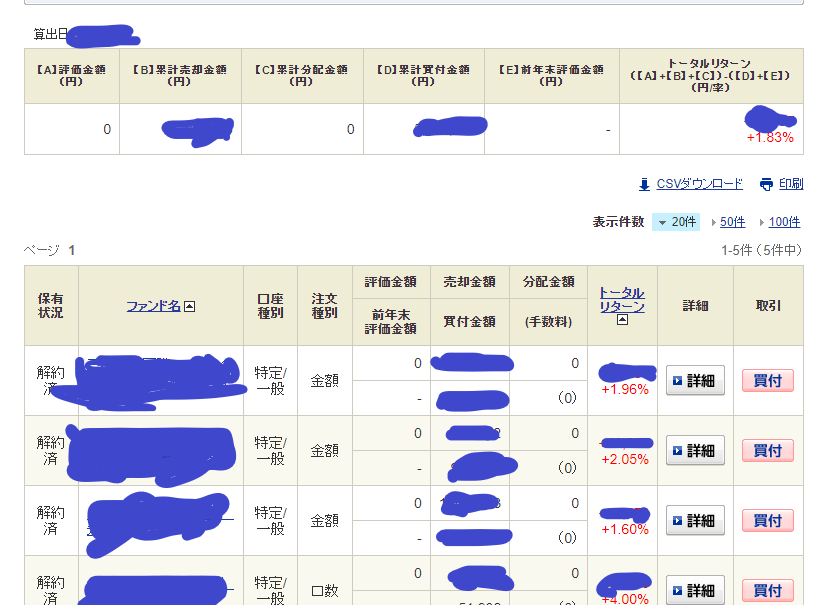Screen dimensions: 840x605
Task: Sort by the ファンド名 column header
Action: (x=153, y=306)
